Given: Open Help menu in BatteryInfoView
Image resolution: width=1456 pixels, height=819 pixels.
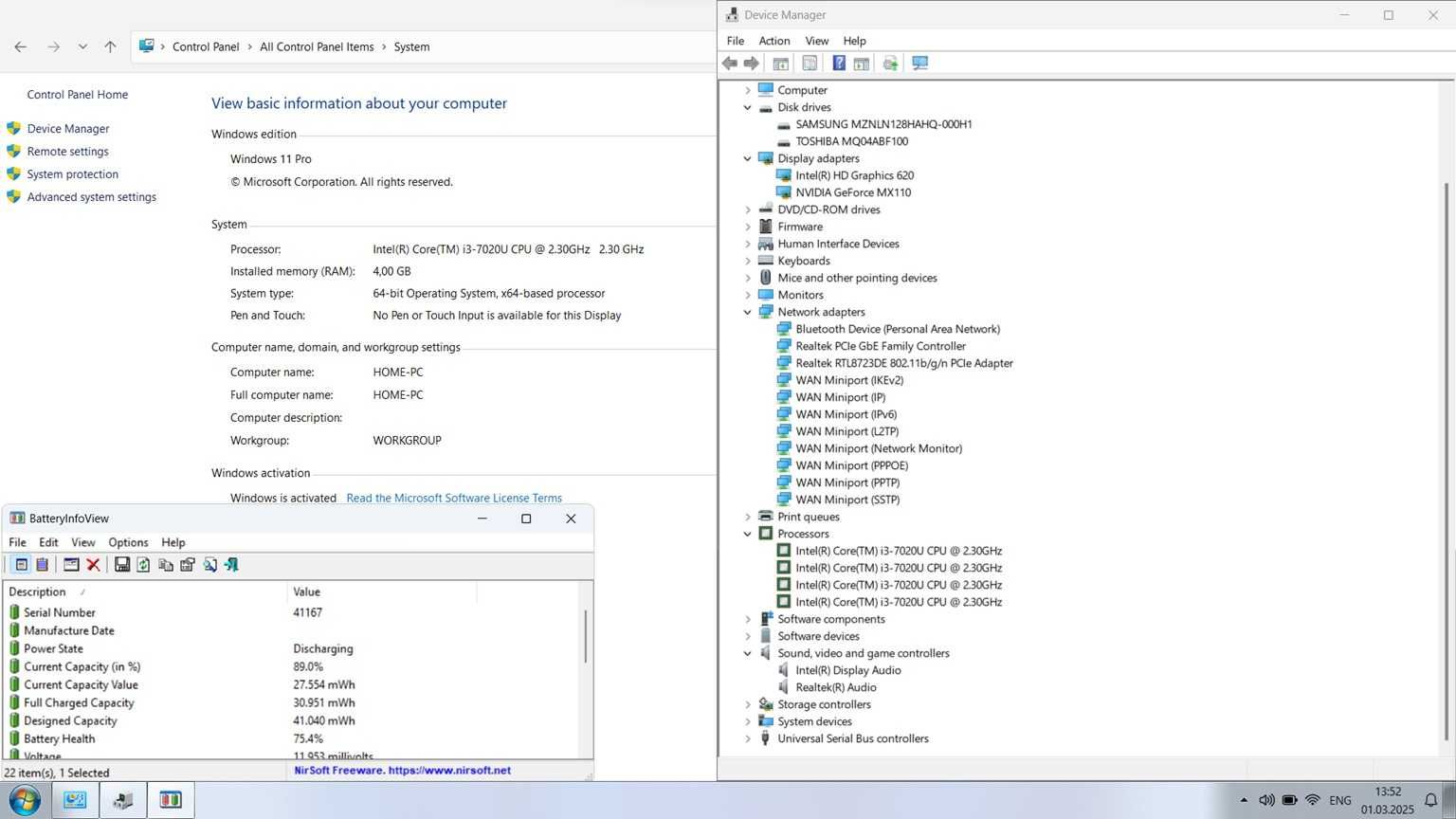Looking at the screenshot, I should [173, 542].
